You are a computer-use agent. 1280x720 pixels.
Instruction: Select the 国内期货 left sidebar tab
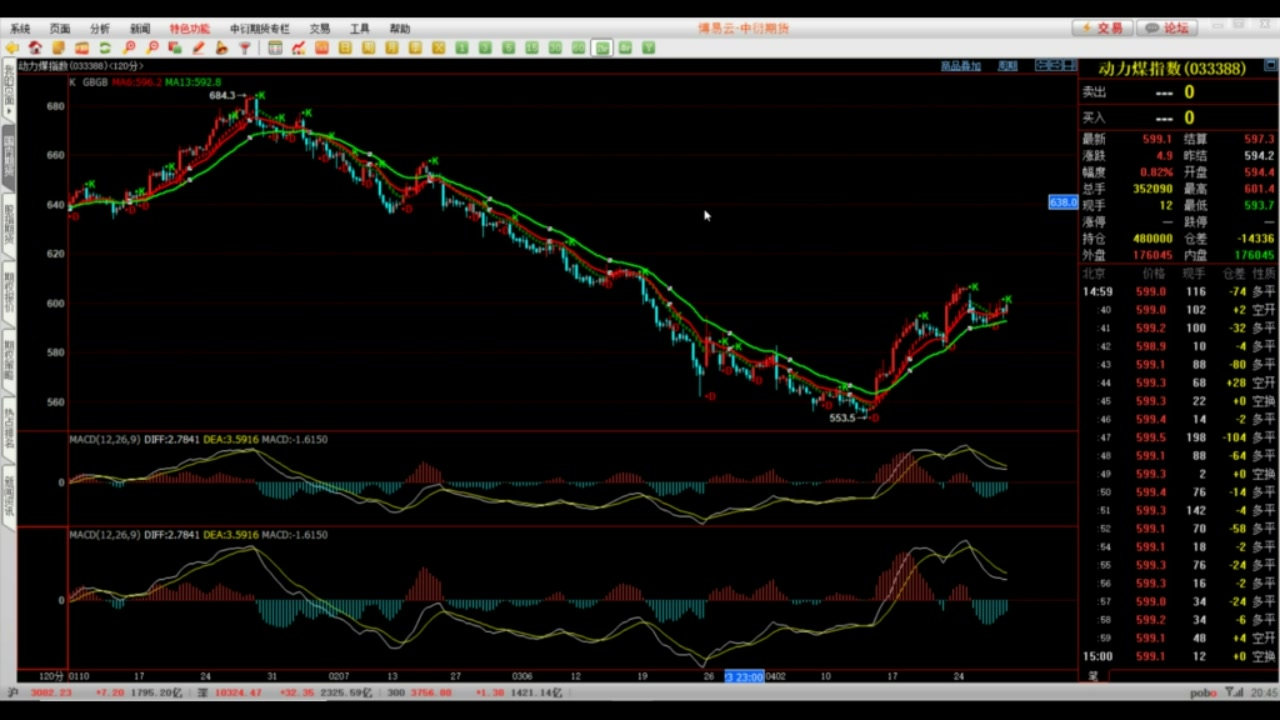click(x=8, y=158)
